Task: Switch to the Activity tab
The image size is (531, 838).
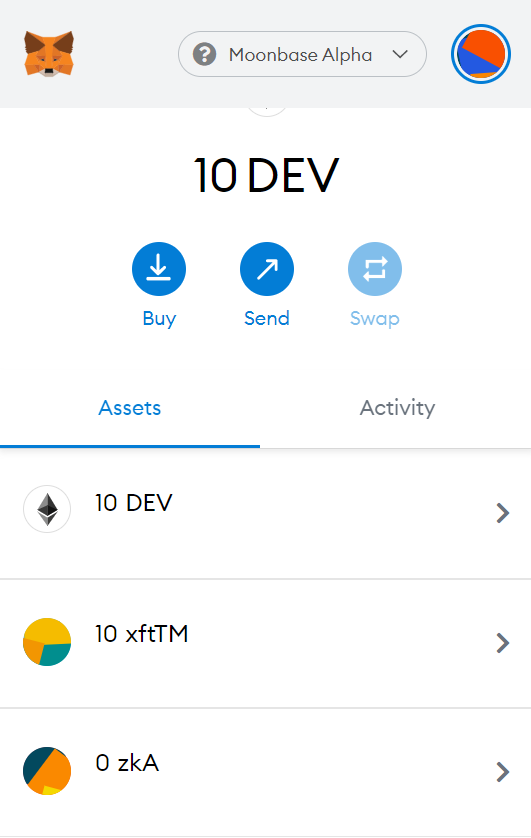Action: pyautogui.click(x=397, y=408)
